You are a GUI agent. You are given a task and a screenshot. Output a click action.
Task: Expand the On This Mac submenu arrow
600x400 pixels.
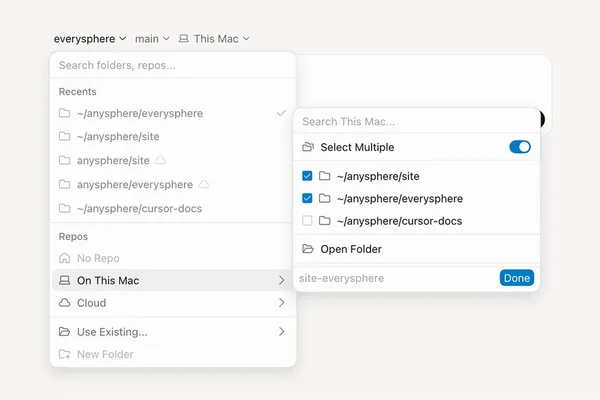tap(282, 280)
